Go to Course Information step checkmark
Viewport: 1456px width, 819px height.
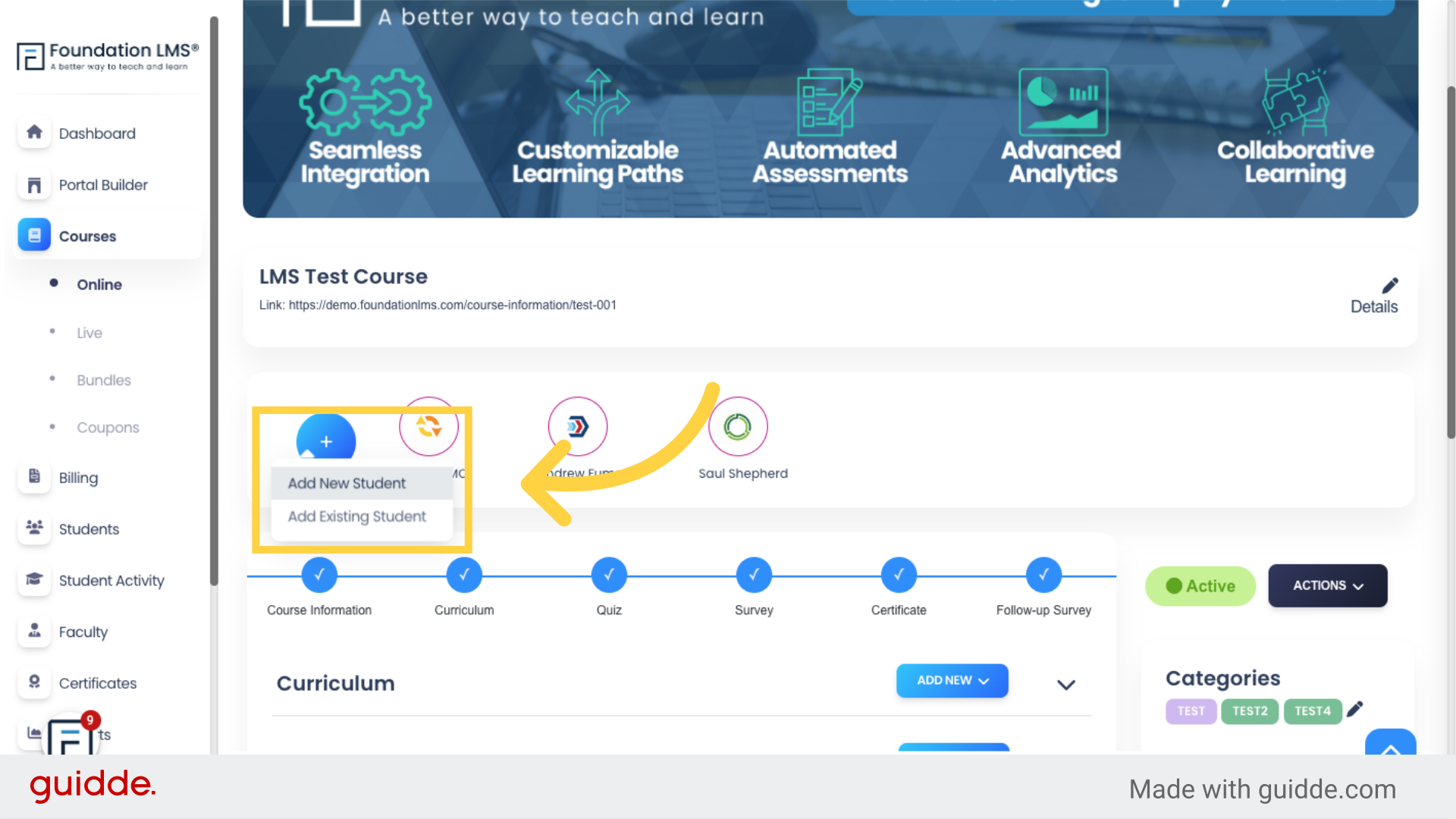click(x=319, y=575)
